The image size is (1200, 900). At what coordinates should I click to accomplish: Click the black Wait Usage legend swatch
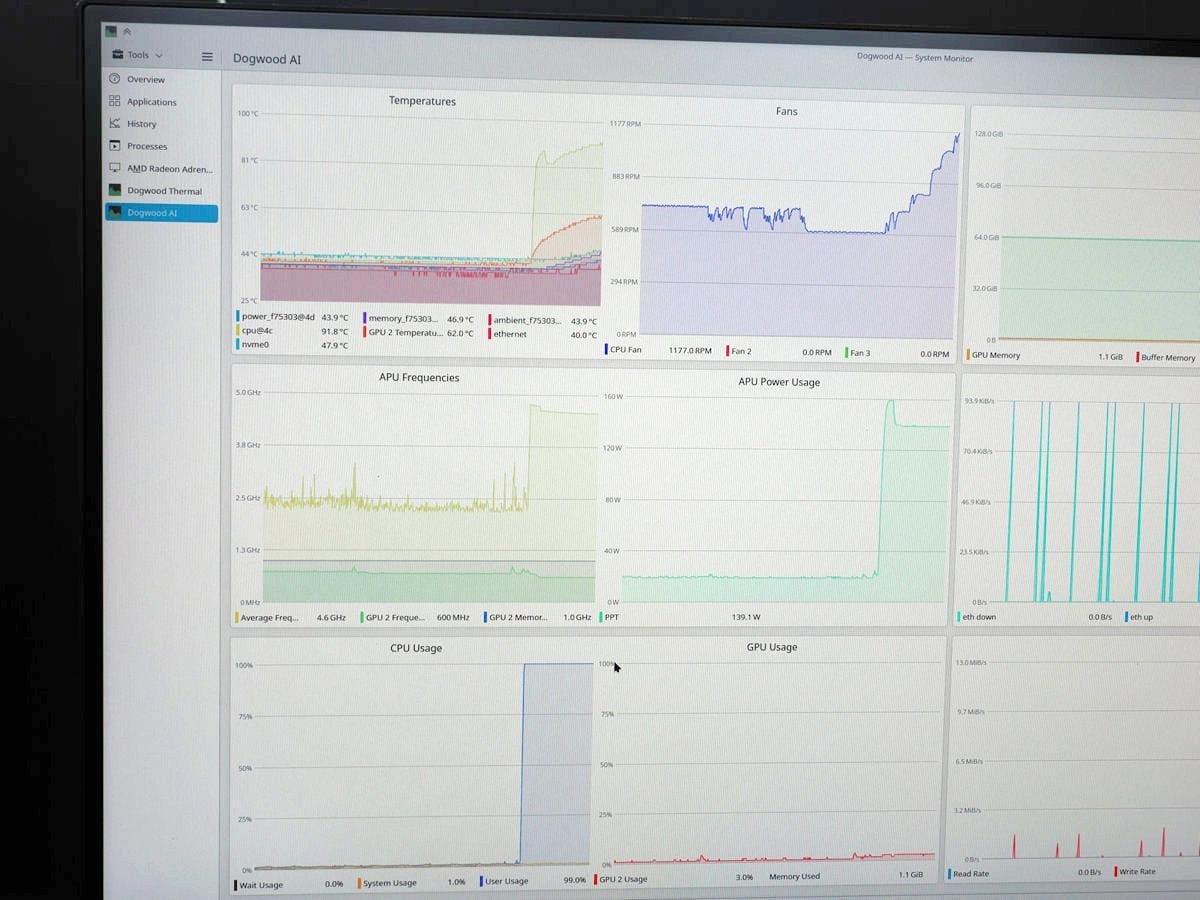click(236, 884)
